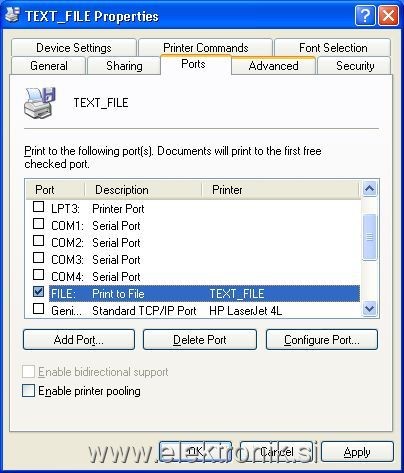404x473 pixels.
Task: Click the Apply button
Action: pyautogui.click(x=357, y=452)
